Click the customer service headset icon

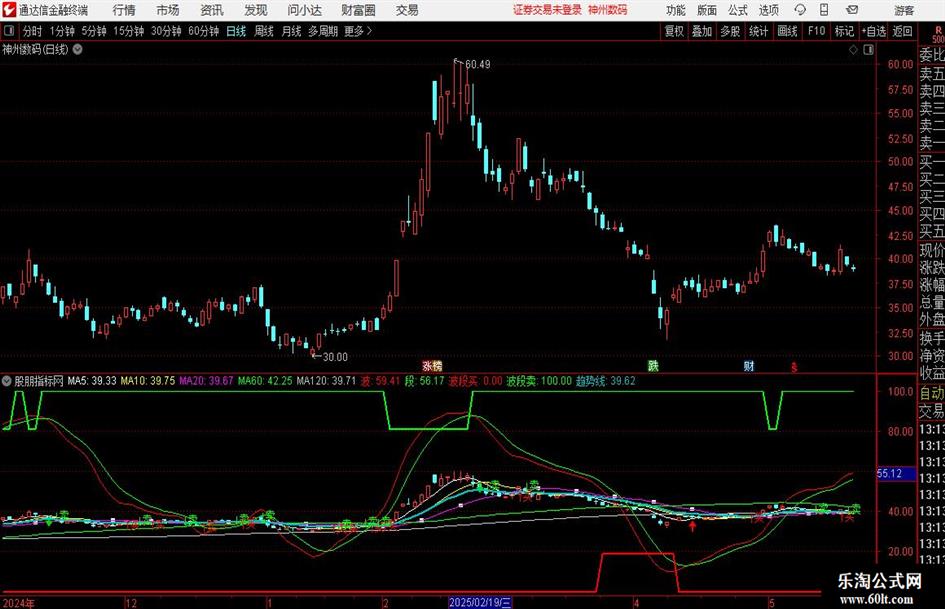pyautogui.click(x=800, y=10)
